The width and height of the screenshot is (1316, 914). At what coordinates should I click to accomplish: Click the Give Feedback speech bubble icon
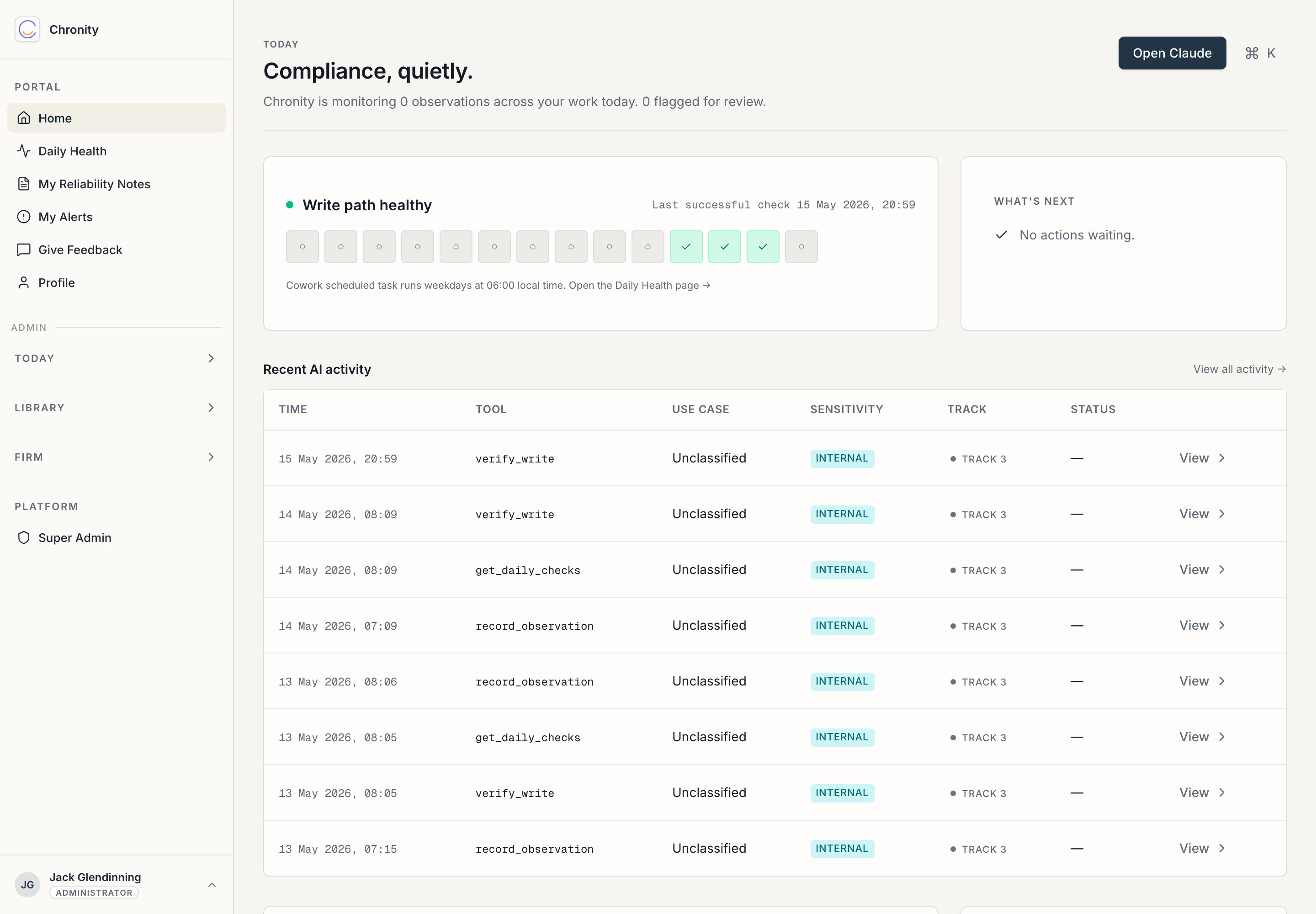pos(23,250)
